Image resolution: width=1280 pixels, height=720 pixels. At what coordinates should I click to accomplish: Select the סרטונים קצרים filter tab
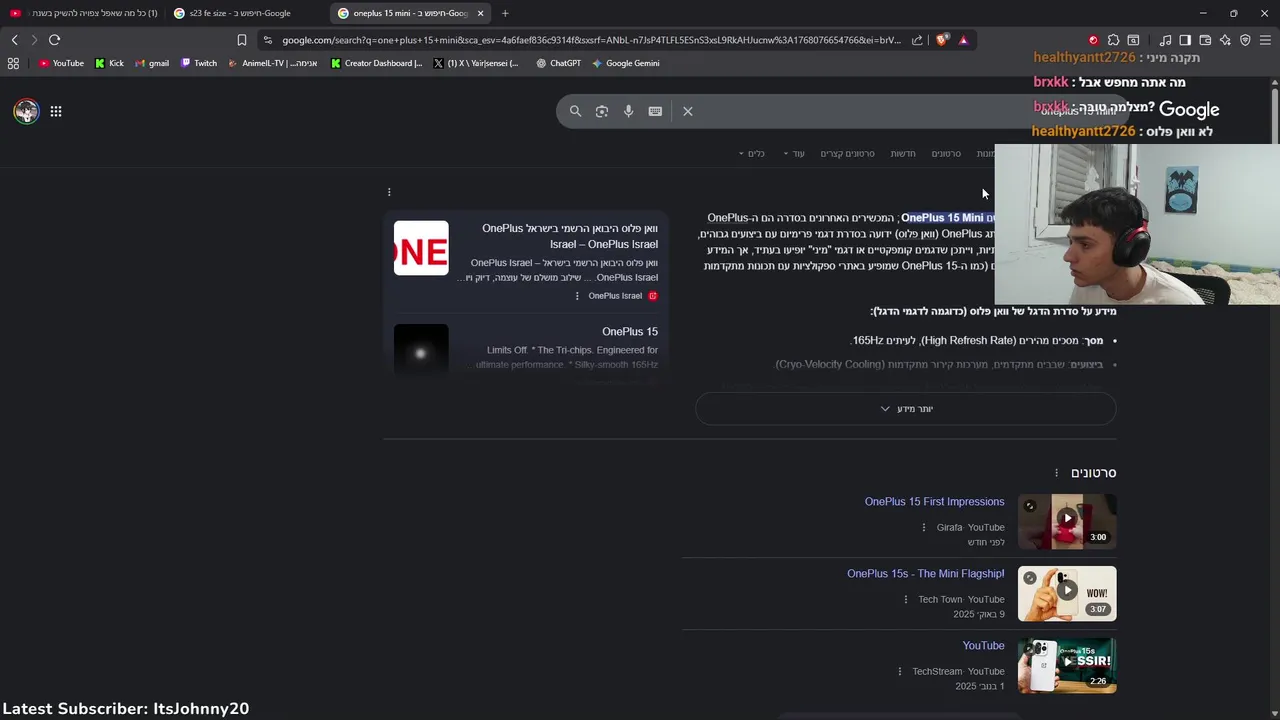pos(847,153)
